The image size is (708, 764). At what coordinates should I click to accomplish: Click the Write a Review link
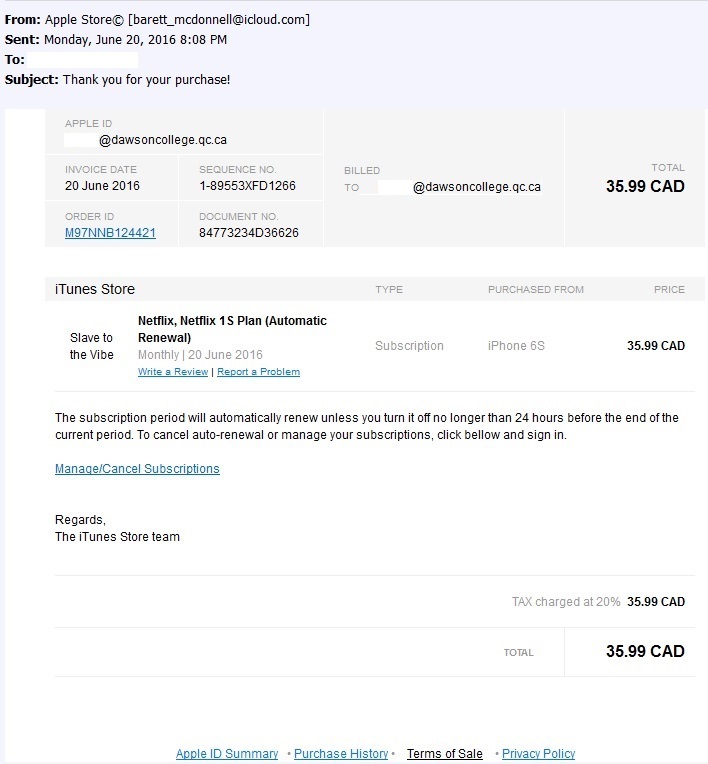click(173, 372)
